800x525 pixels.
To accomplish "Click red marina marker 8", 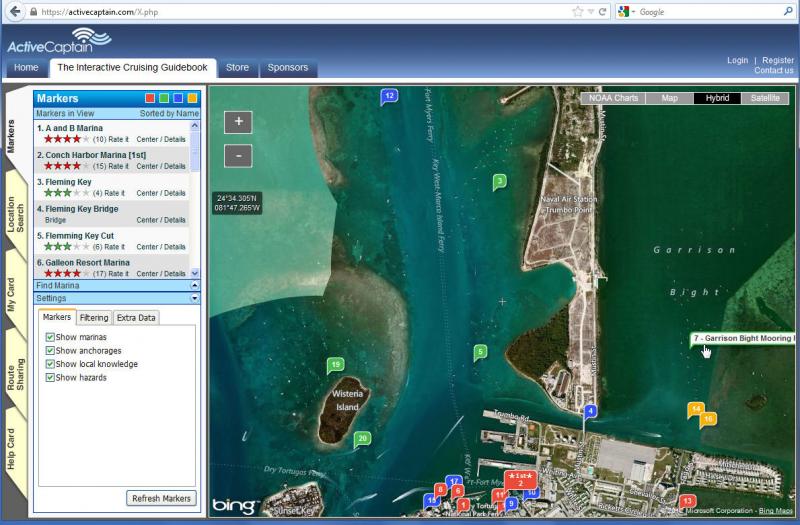I will [440, 490].
